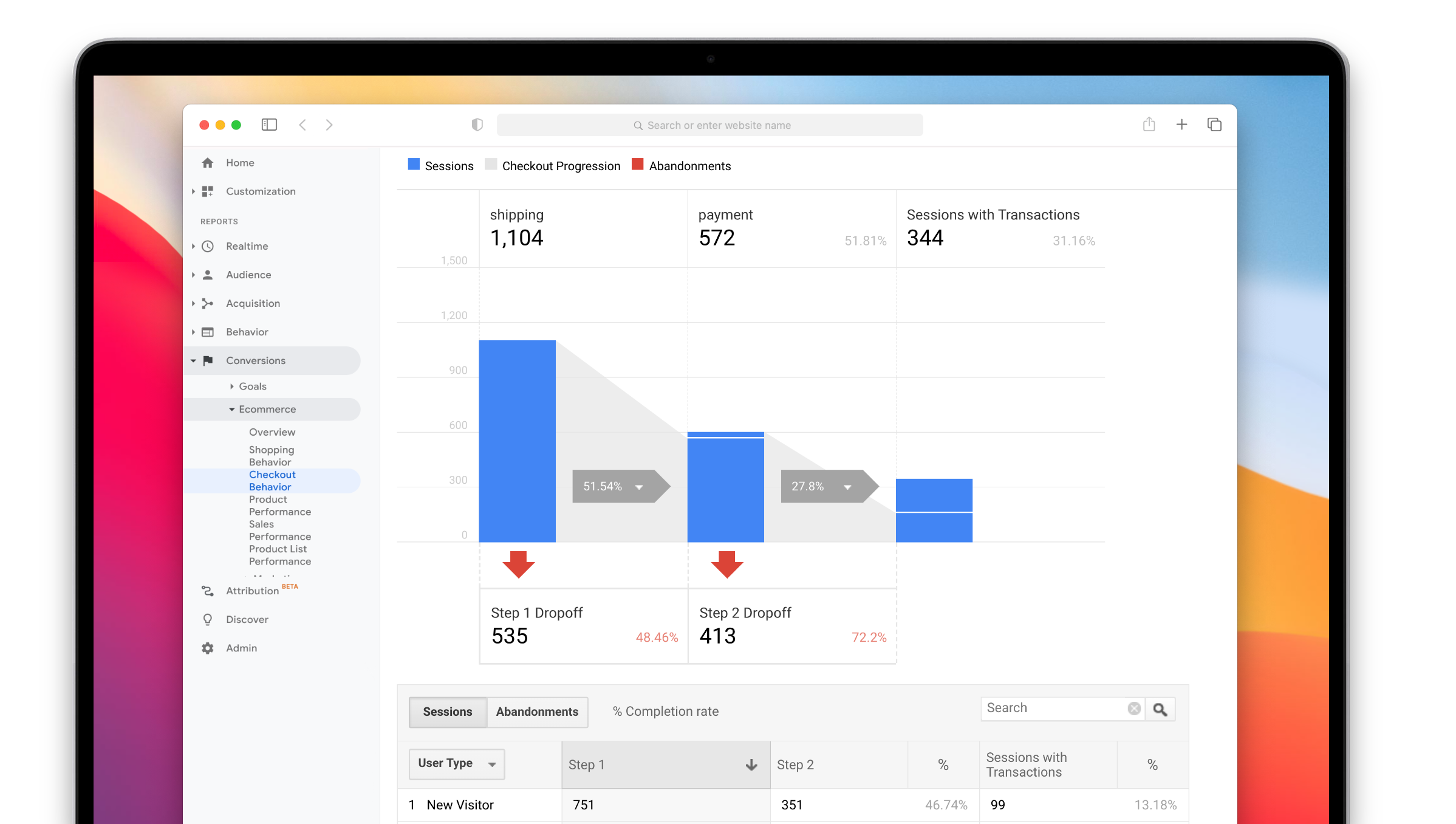The image size is (1456, 824).
Task: Show tab overview icon
Action: 1214,125
